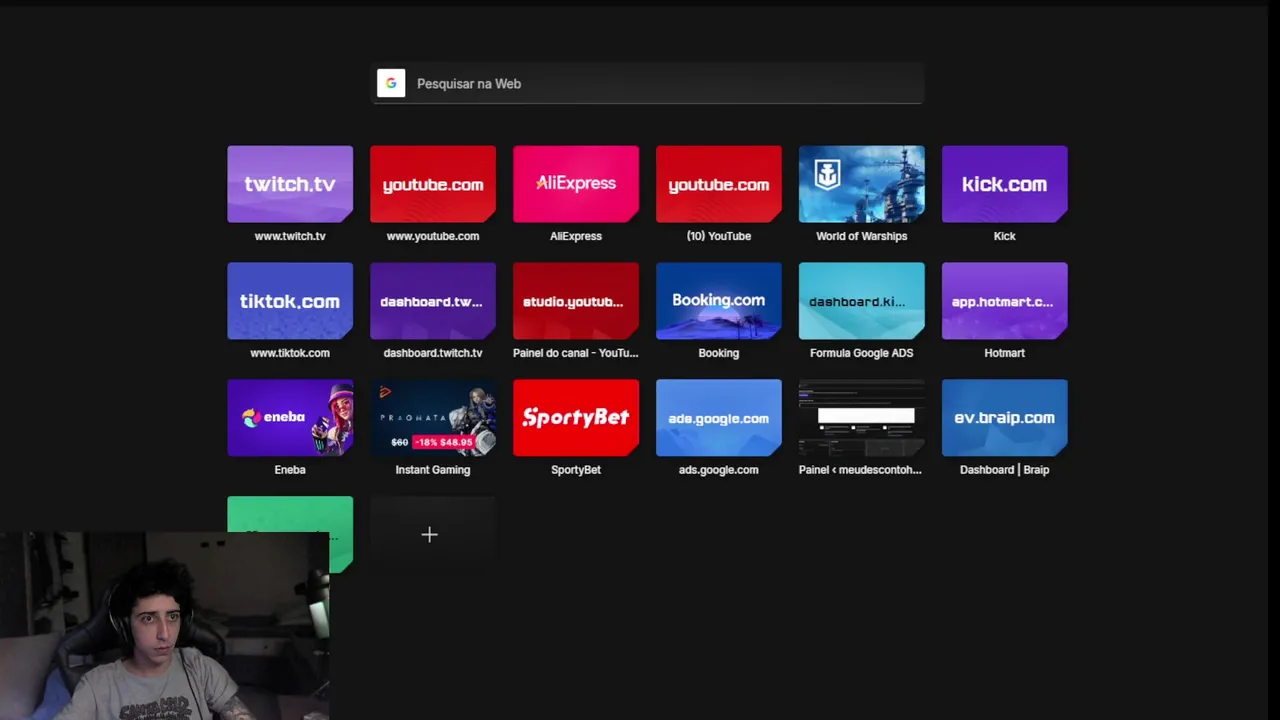Screen dimensions: 1280x720
Task: Open the Booking.com speed dial tile
Action: pos(719,301)
